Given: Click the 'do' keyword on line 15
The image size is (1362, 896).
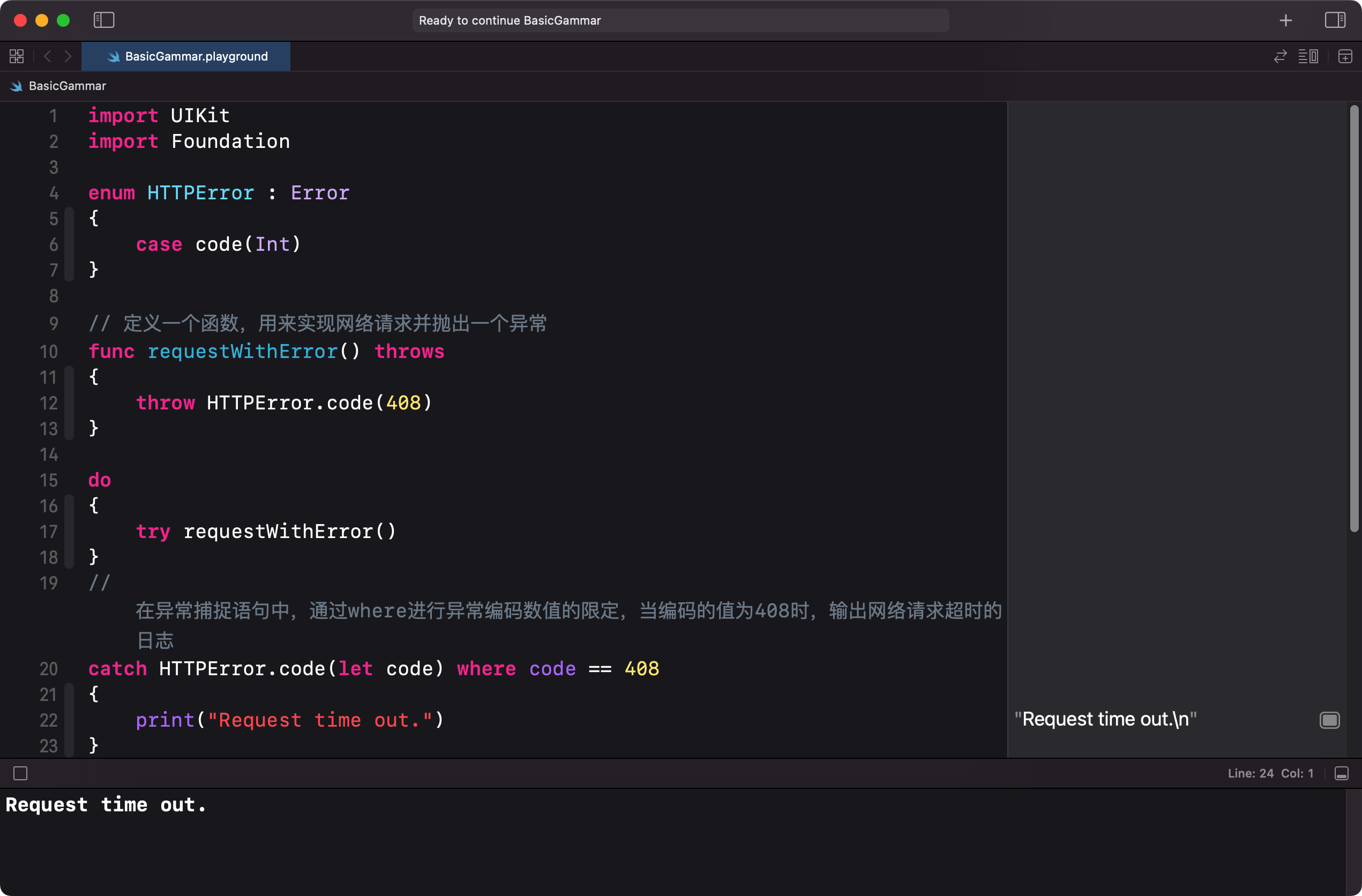Looking at the screenshot, I should pos(100,480).
